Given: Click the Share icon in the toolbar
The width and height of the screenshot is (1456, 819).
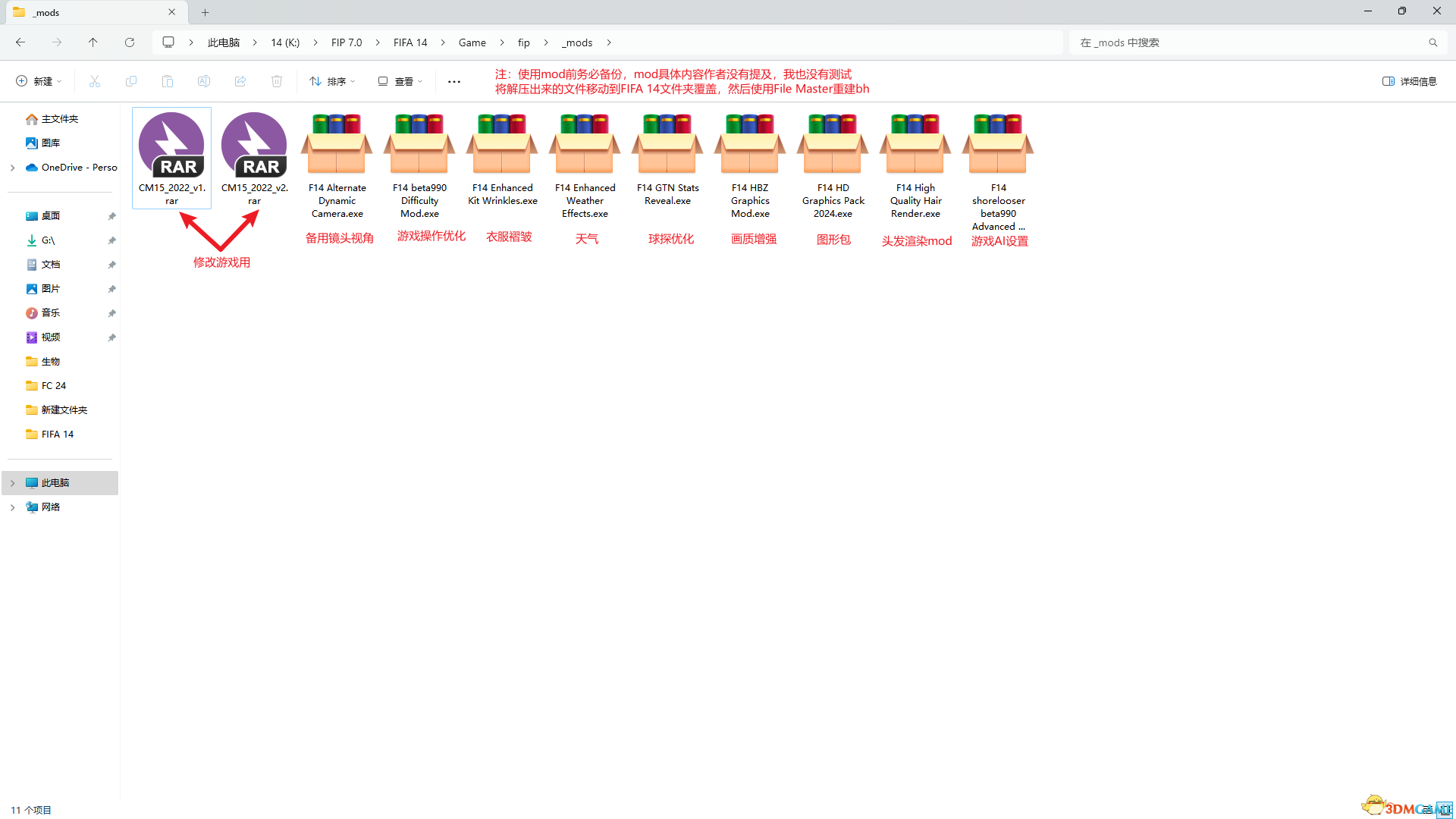Looking at the screenshot, I should pos(240,81).
